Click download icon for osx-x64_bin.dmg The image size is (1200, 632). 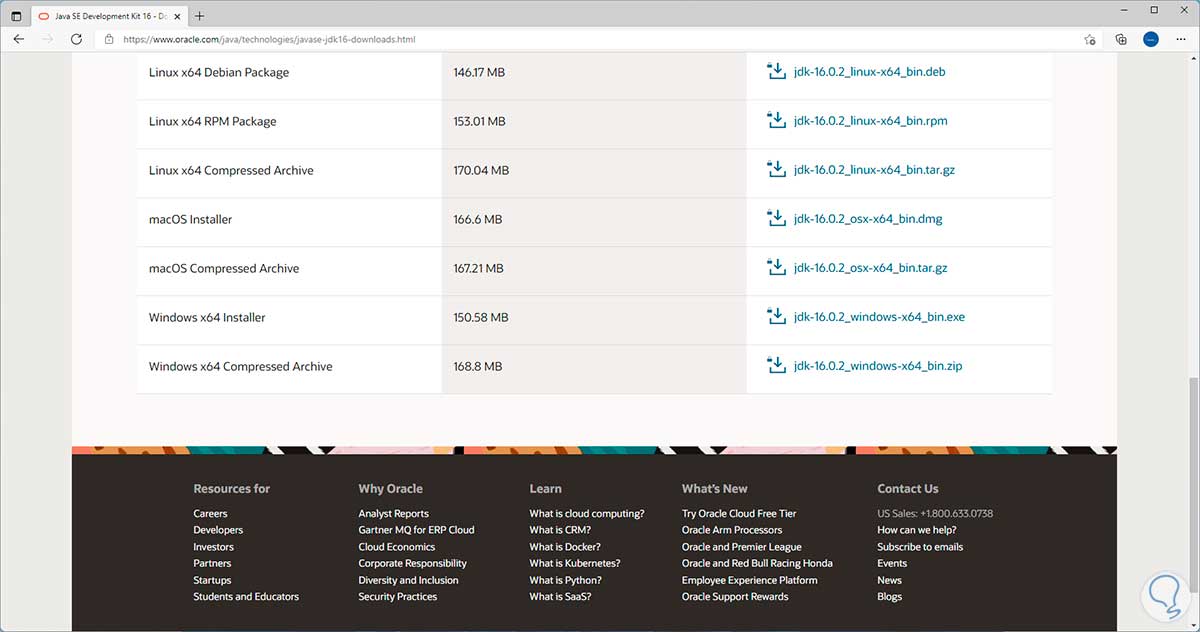point(776,218)
